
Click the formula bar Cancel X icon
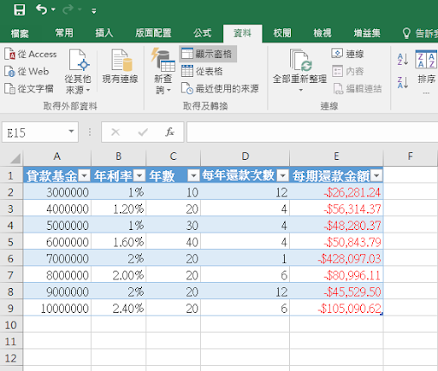coord(115,133)
